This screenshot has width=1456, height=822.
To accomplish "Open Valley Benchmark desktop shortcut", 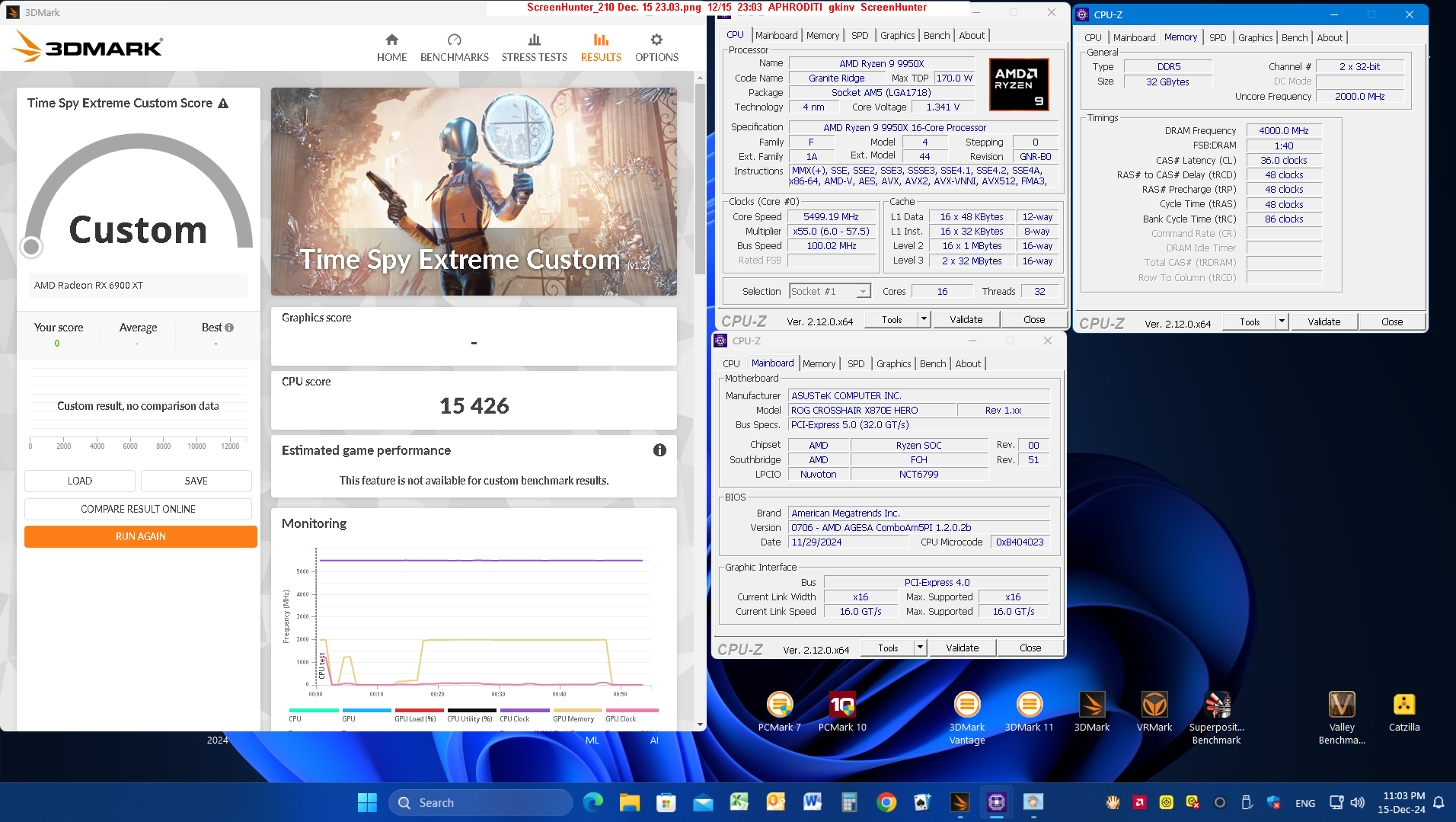I will click(x=1342, y=718).
